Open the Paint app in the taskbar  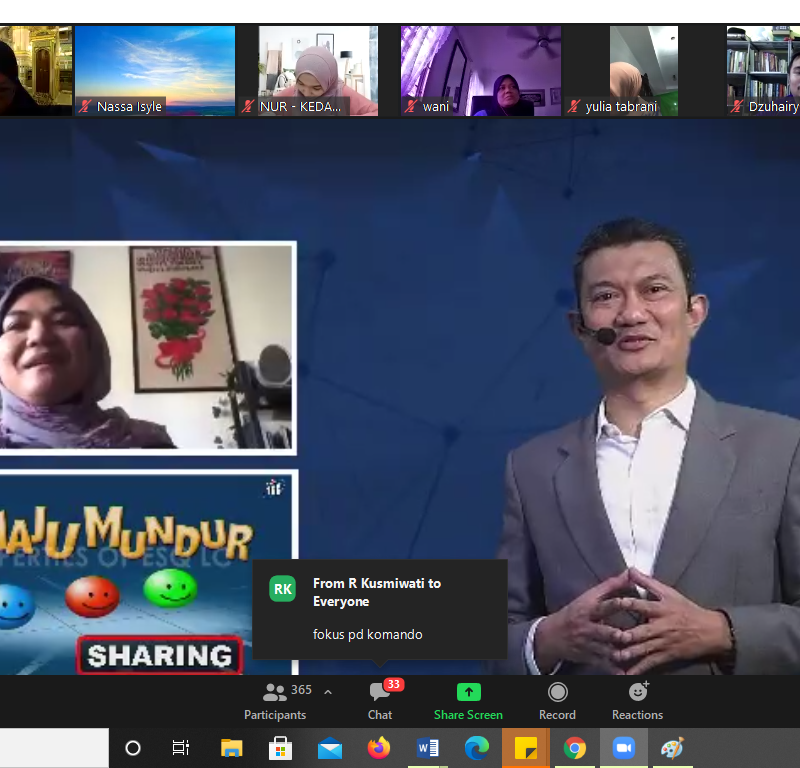[x=673, y=748]
